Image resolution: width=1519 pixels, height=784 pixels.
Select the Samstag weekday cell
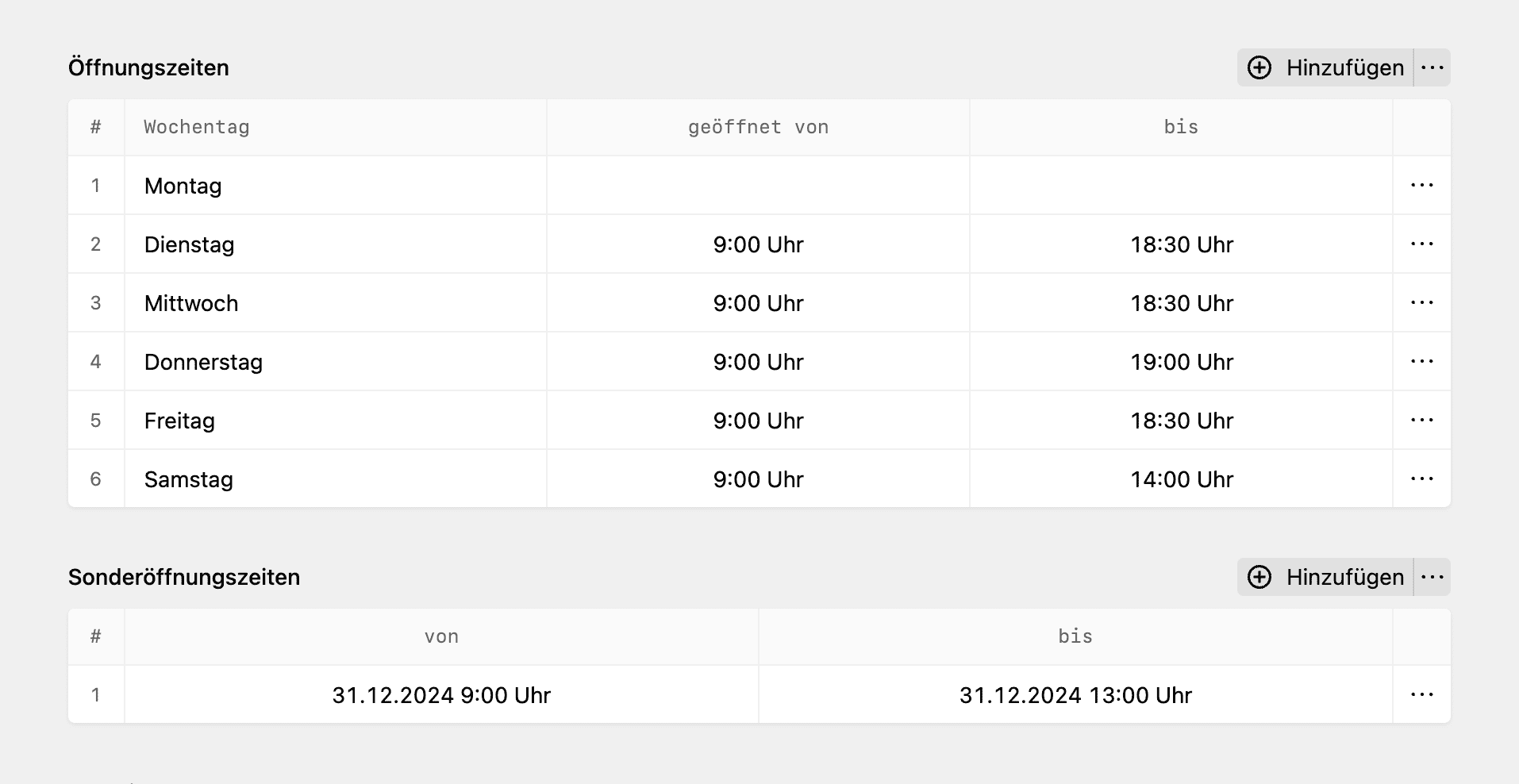[x=336, y=479]
